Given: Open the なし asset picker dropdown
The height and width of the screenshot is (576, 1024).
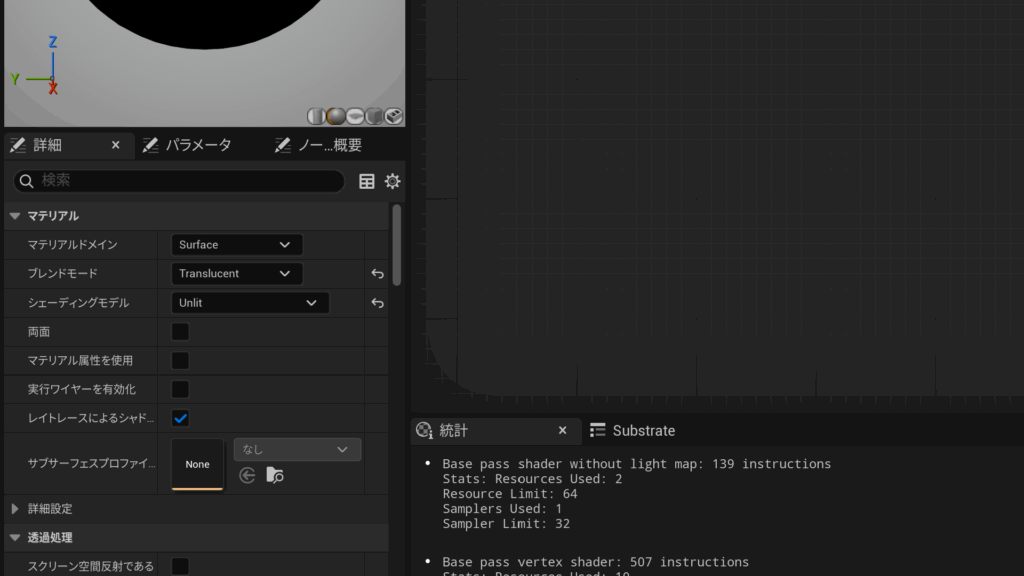Looking at the screenshot, I should [x=297, y=449].
